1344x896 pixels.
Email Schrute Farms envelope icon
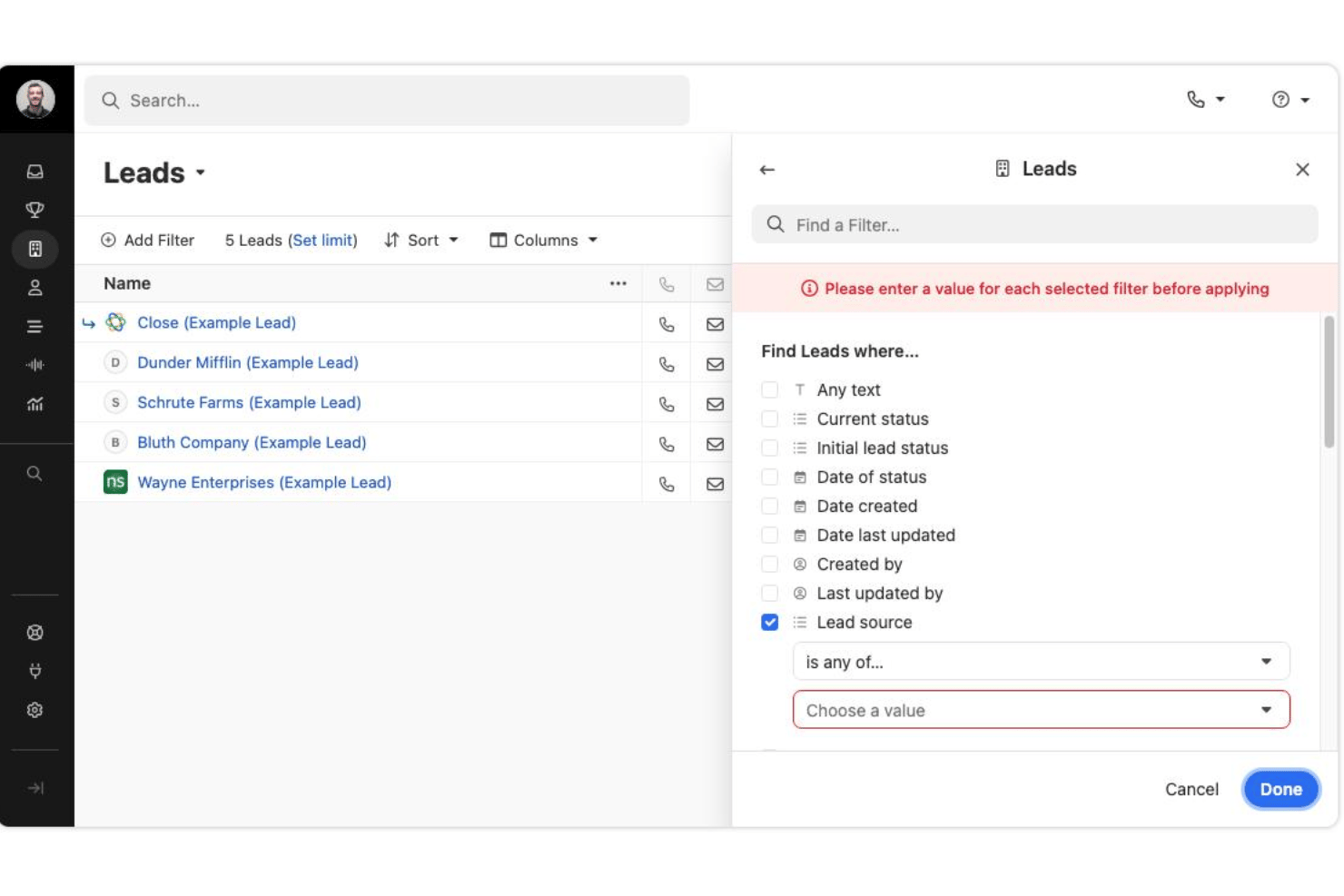716,404
